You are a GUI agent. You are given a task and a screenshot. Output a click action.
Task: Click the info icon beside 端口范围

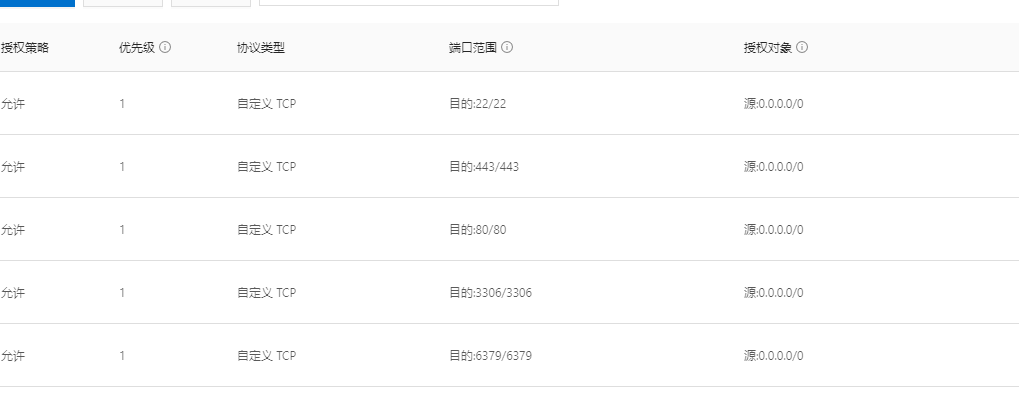point(507,47)
